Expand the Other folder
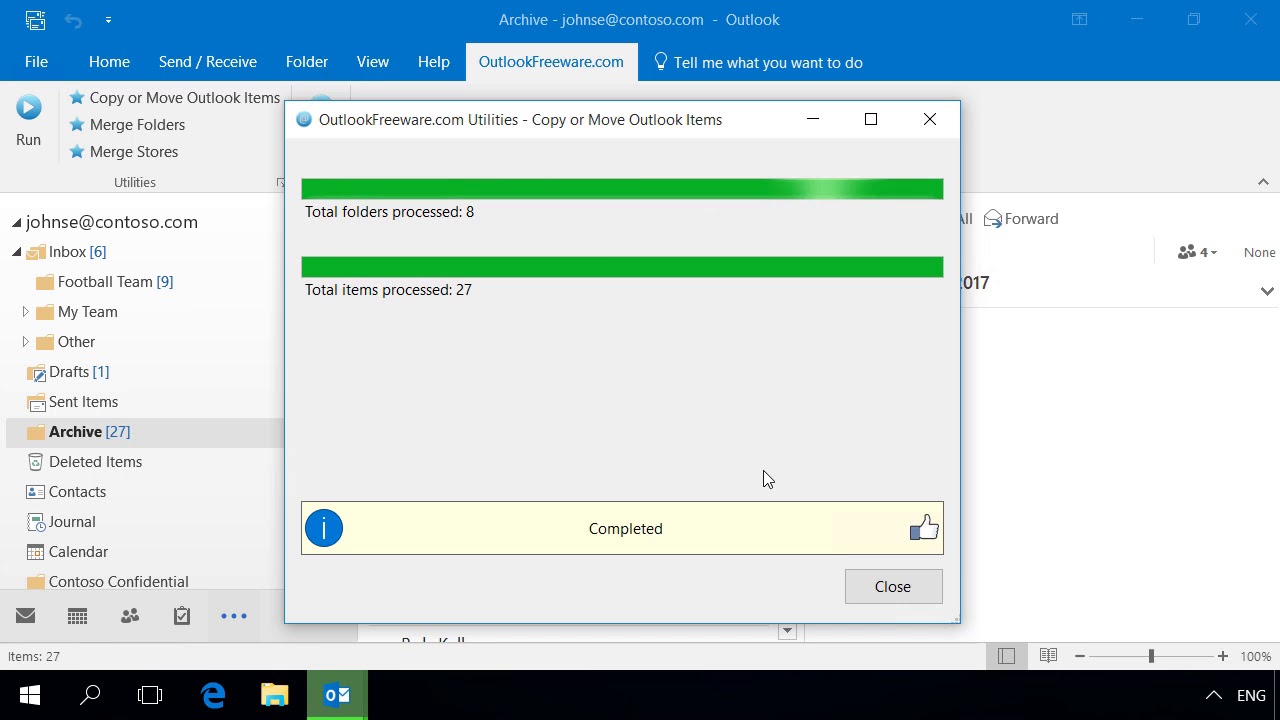Viewport: 1280px width, 720px height. coord(25,342)
